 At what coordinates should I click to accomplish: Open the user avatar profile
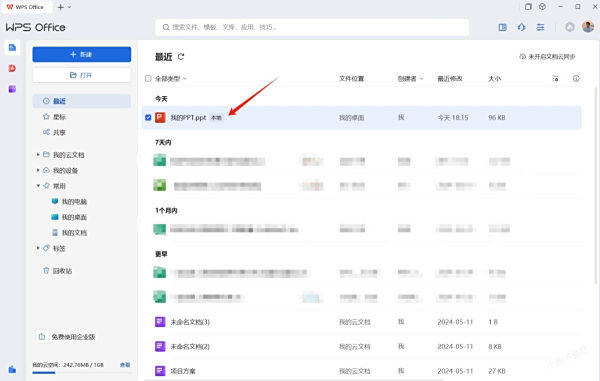click(x=588, y=26)
